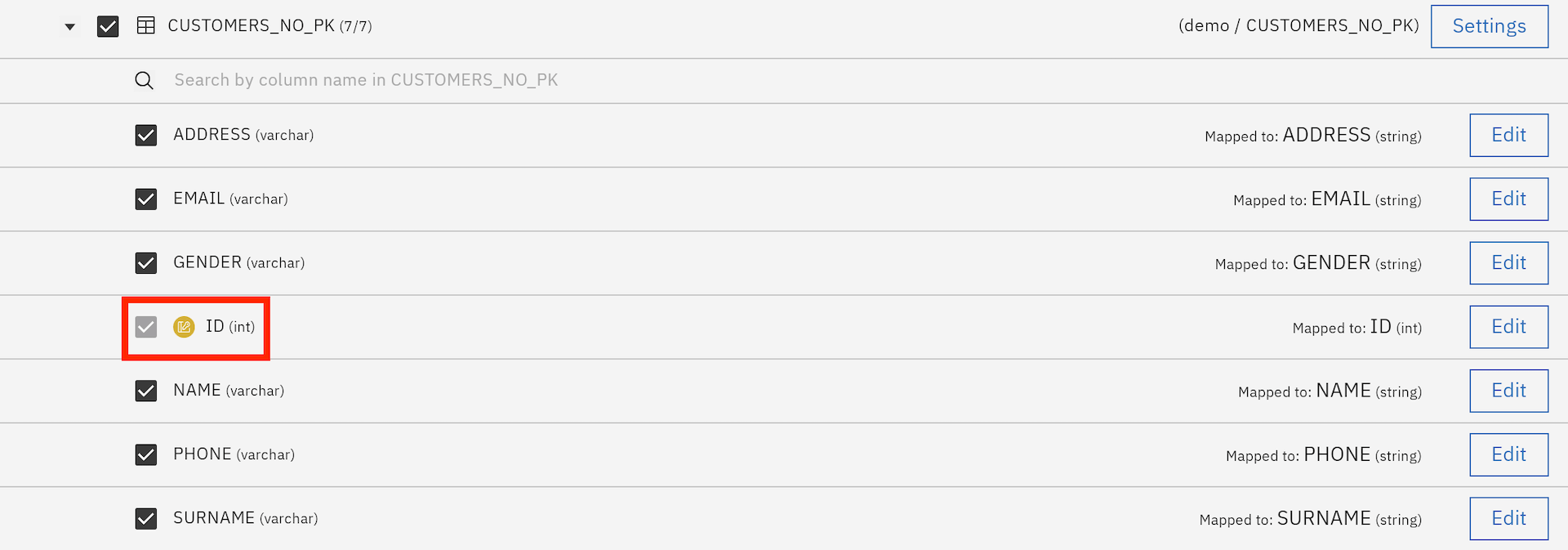
Task: Deselect the SURNAME column checkbox
Action: (146, 518)
